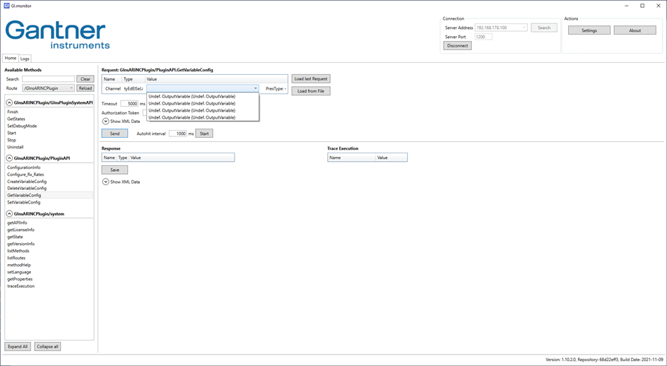Disconnect from the server
The height and width of the screenshot is (366, 667).
[457, 46]
